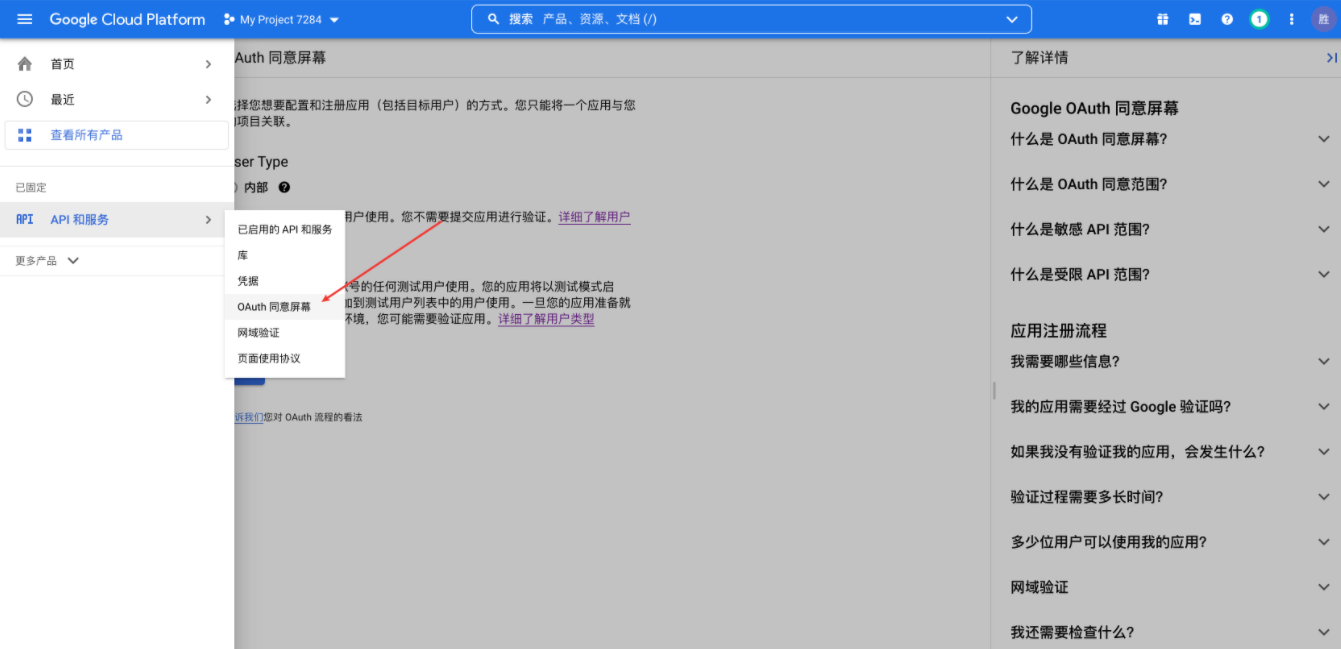Click the gift icon in the top bar
The image size is (1341, 649).
(x=1163, y=19)
